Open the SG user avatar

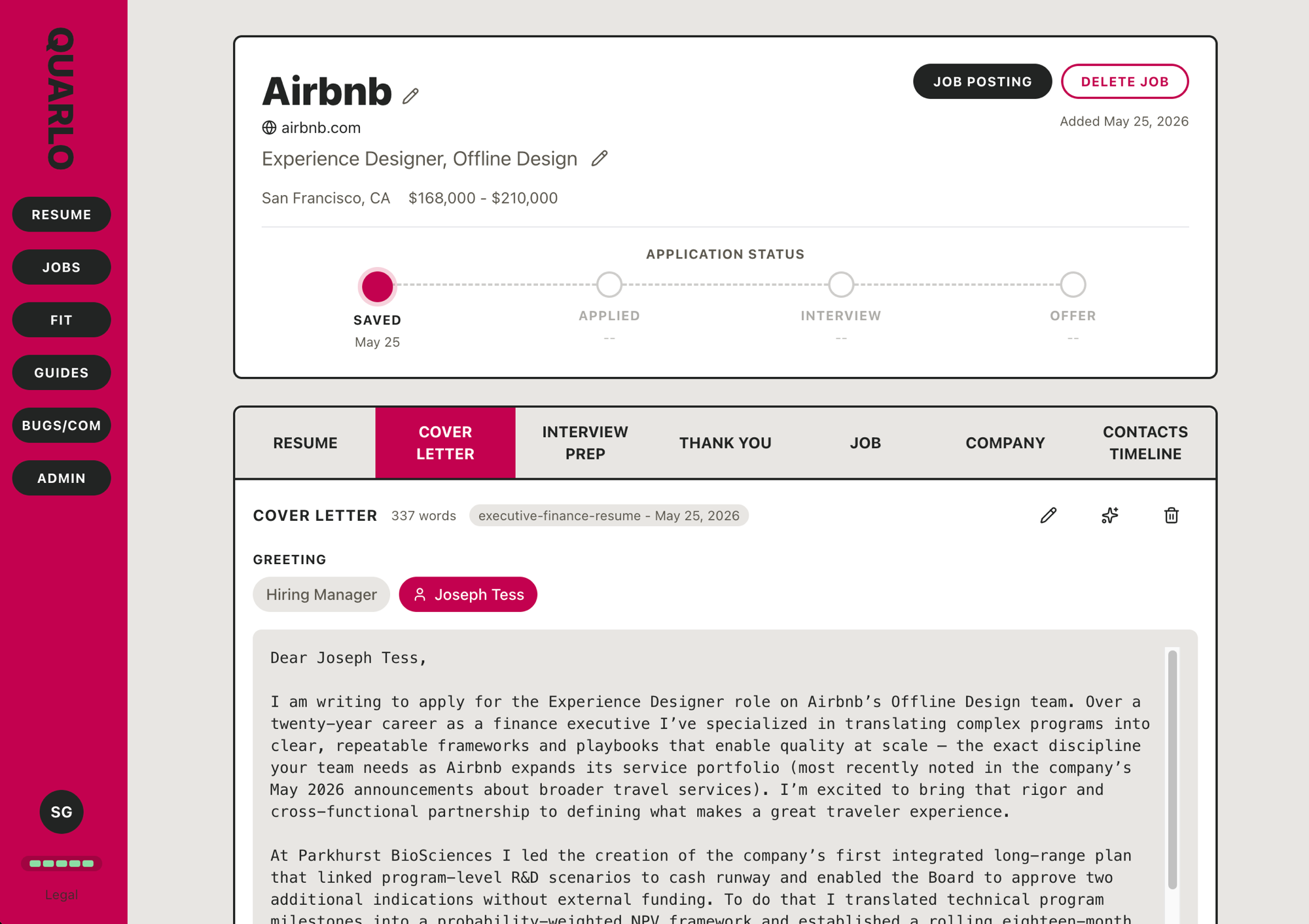[62, 812]
